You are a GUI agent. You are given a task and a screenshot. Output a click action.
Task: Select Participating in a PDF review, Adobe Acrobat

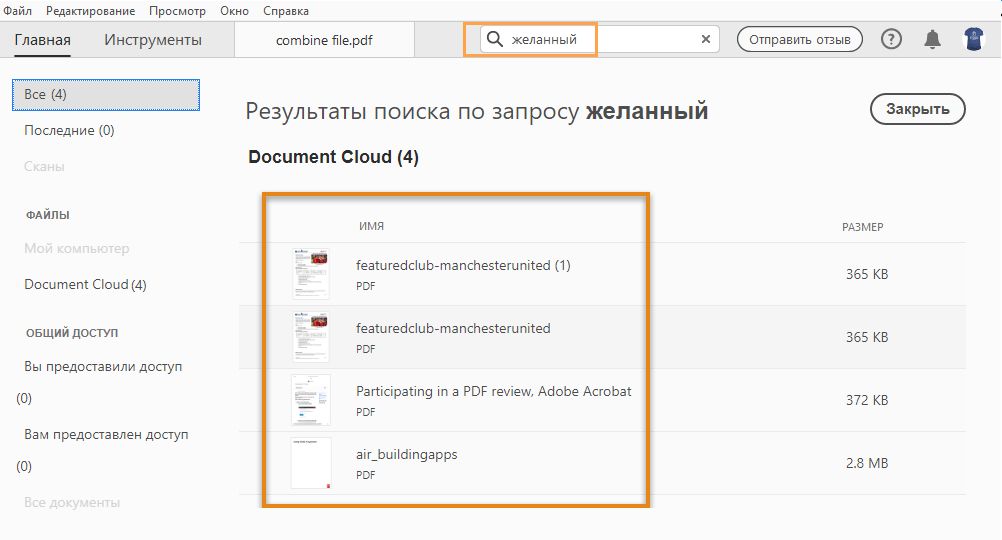(x=493, y=391)
